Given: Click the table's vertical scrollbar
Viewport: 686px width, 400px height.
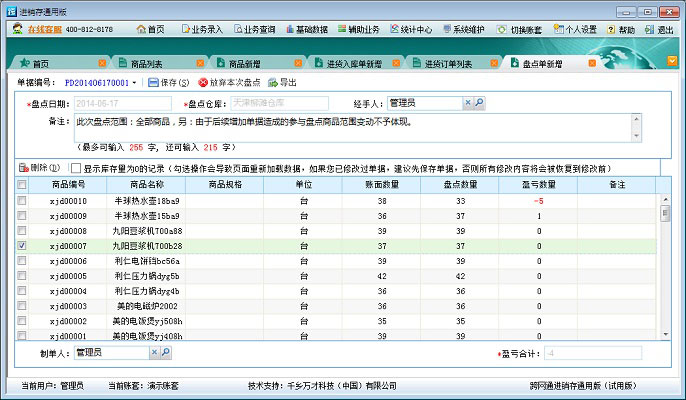Looking at the screenshot, I should pos(665,270).
